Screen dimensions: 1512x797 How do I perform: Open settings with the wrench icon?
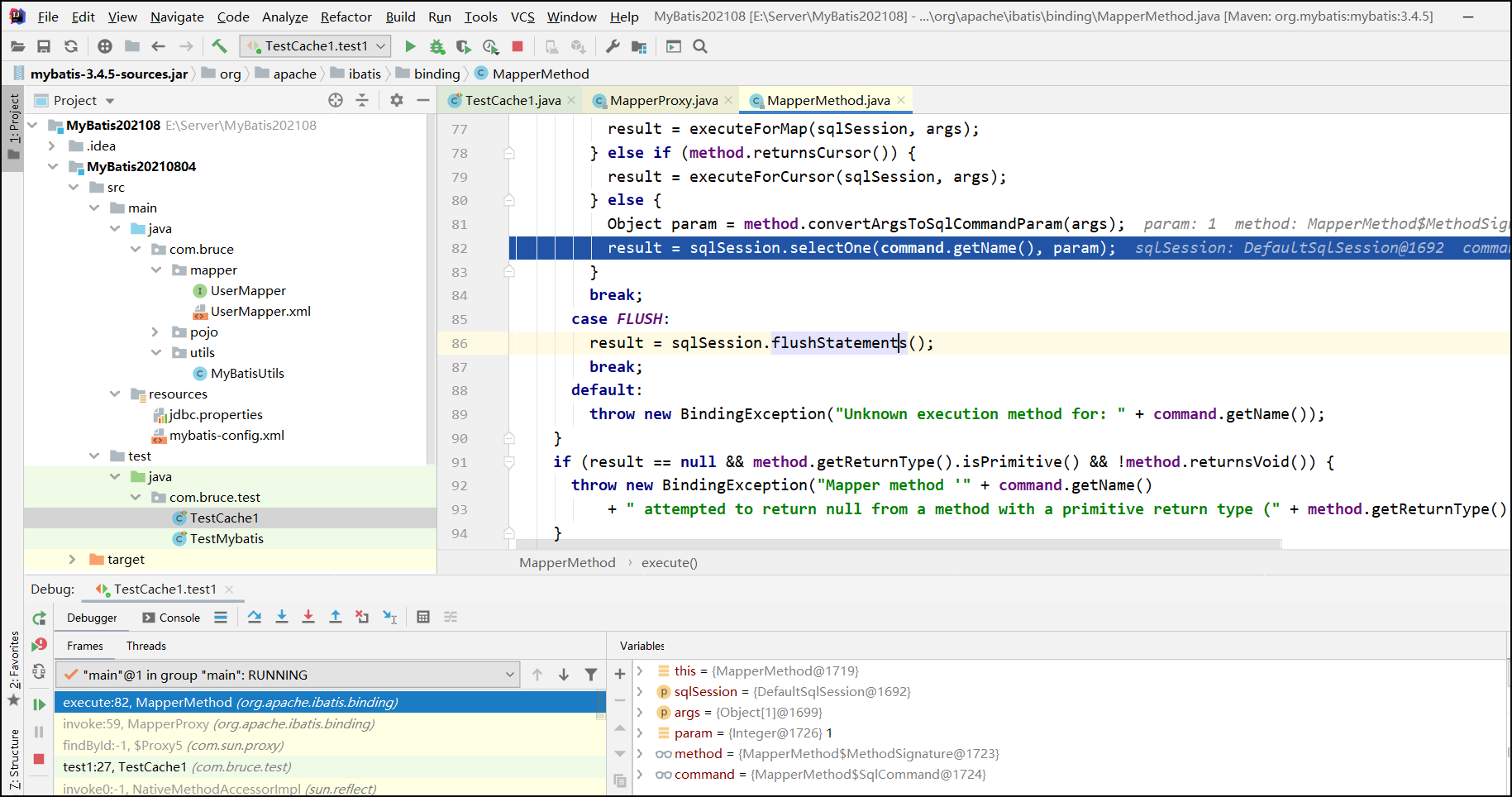click(613, 46)
